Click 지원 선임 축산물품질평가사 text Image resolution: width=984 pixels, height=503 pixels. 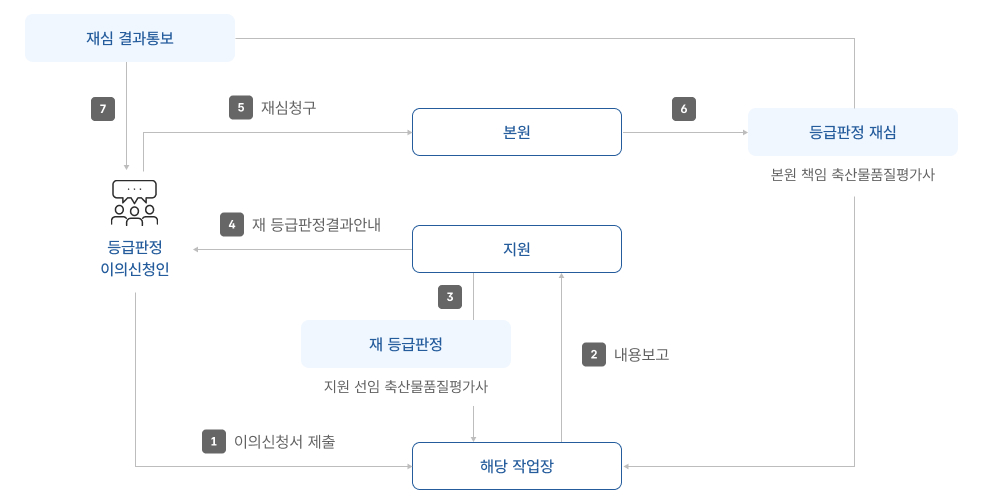406,386
